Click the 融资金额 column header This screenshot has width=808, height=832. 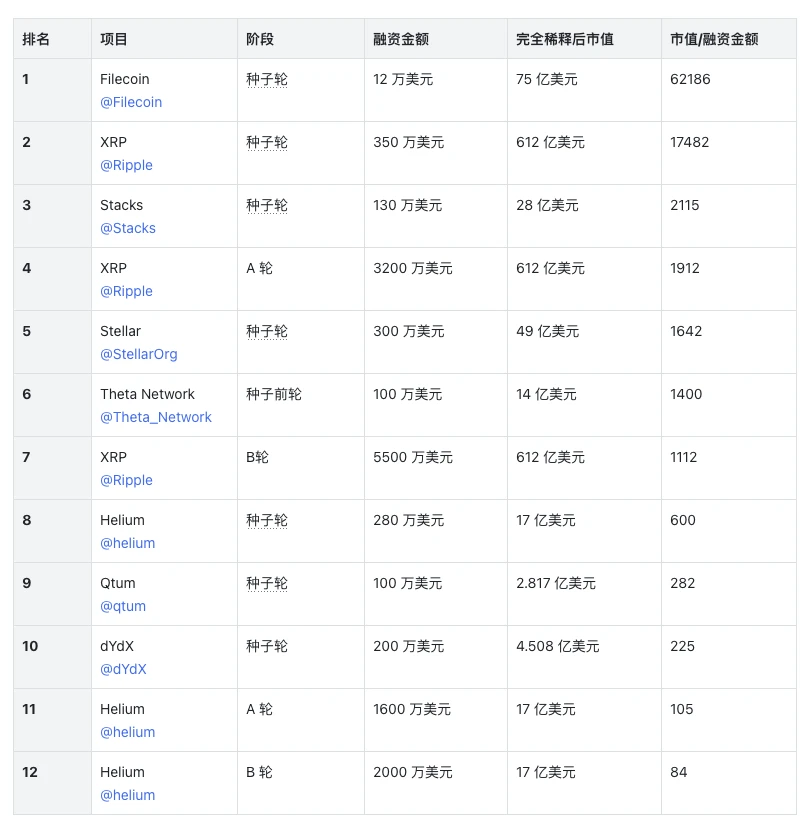(401, 39)
